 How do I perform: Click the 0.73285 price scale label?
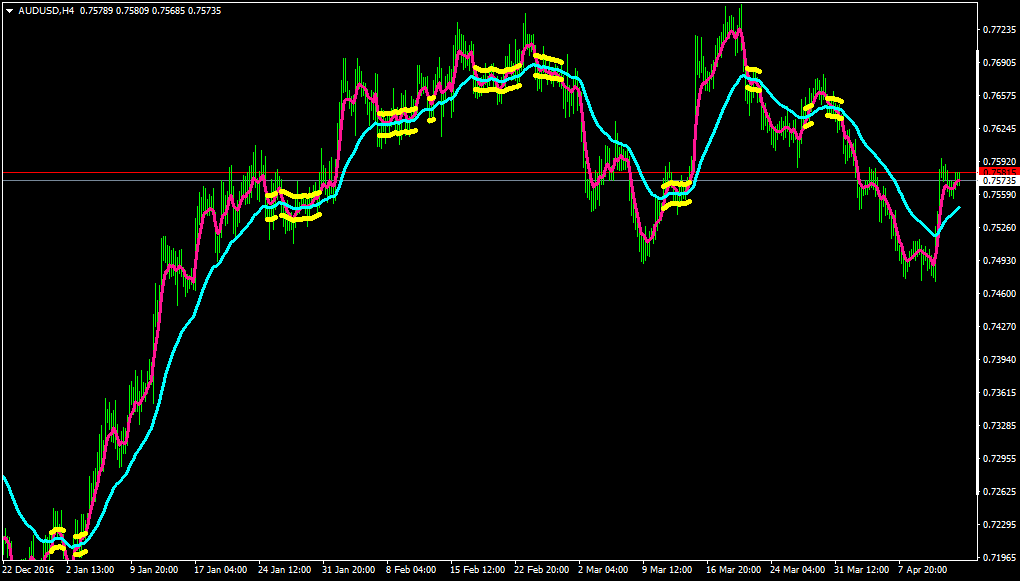pos(999,426)
